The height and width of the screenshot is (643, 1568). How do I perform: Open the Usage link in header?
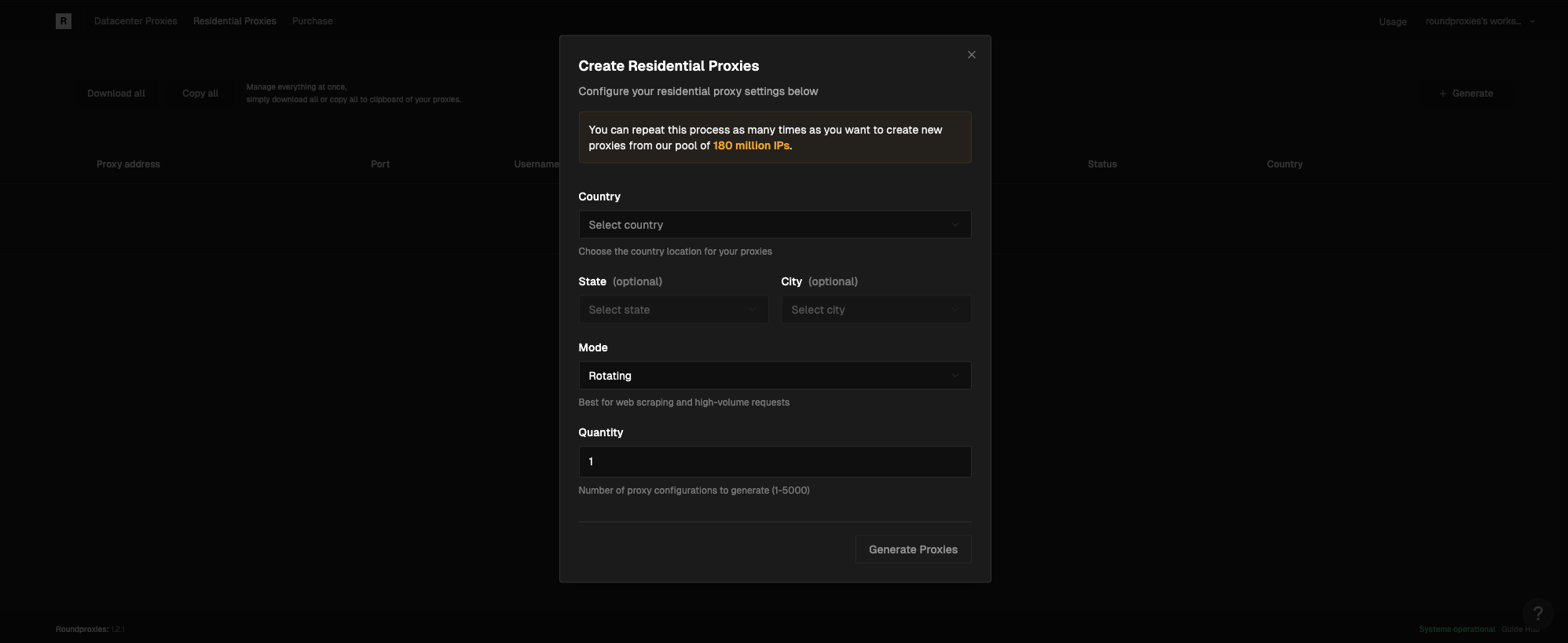point(1393,22)
